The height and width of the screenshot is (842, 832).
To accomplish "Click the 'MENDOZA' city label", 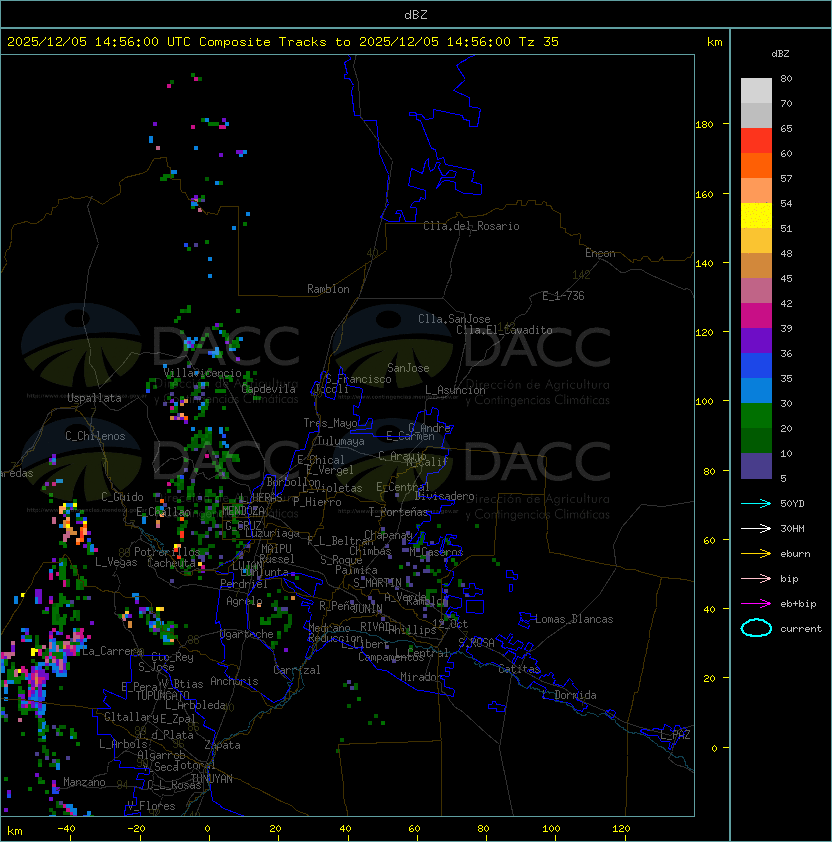I will pyautogui.click(x=243, y=510).
